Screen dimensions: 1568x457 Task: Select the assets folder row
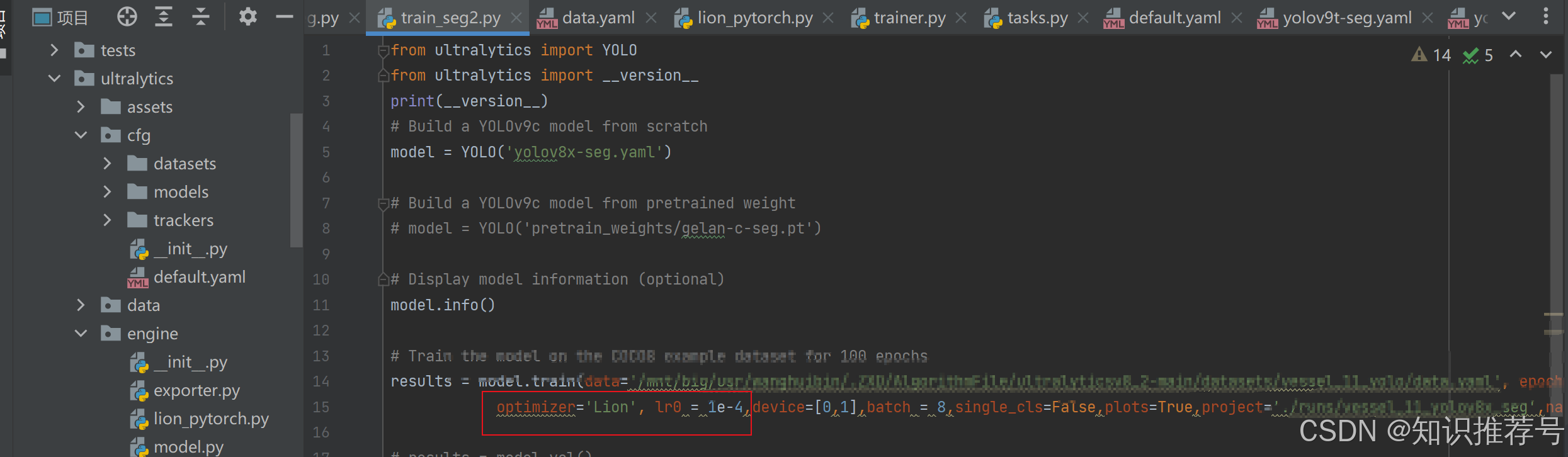[x=137, y=107]
